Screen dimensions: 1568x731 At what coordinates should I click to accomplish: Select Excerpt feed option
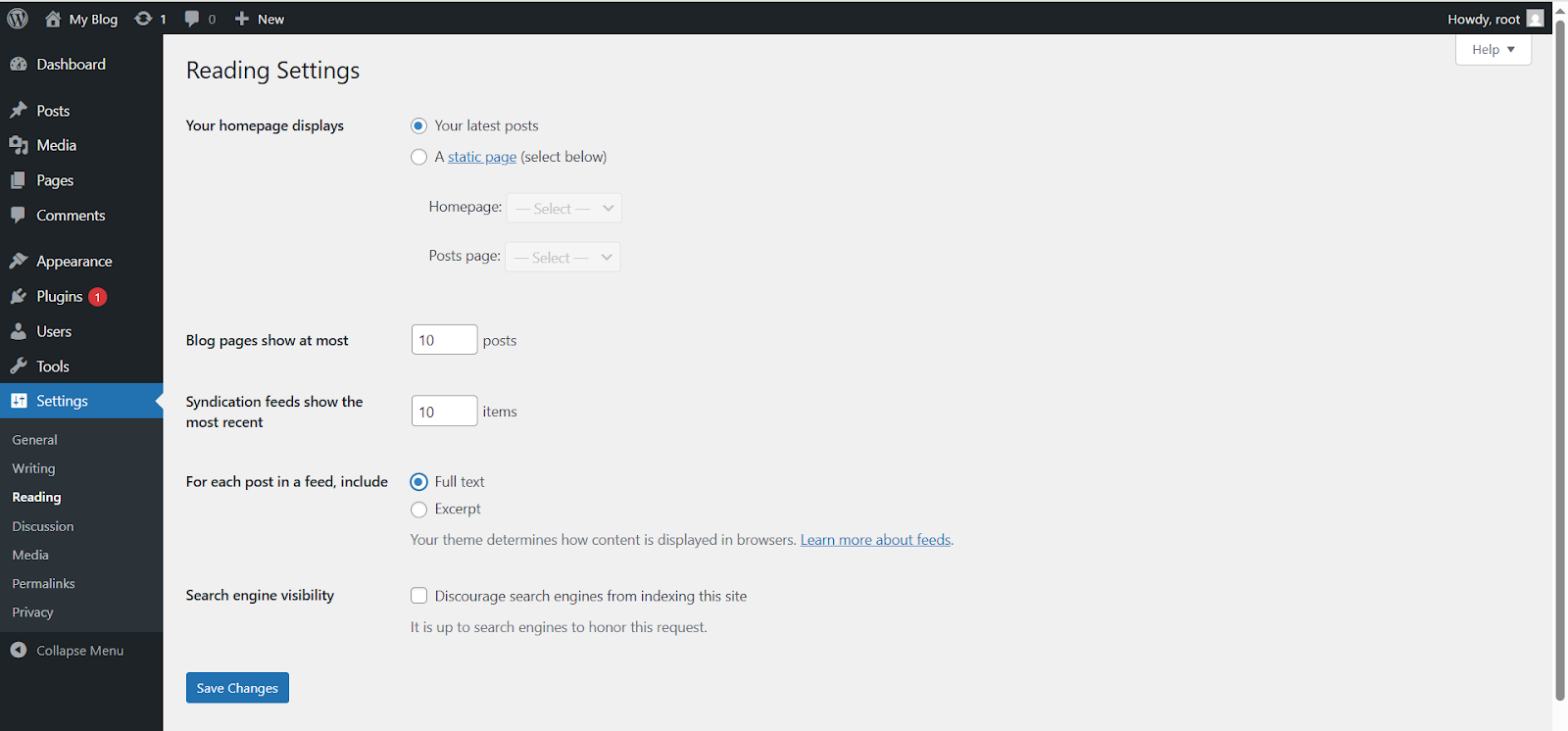click(418, 510)
